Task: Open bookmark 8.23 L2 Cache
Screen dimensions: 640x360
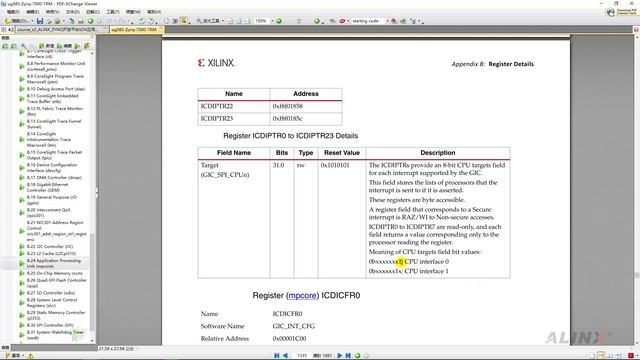Action: tap(51, 253)
